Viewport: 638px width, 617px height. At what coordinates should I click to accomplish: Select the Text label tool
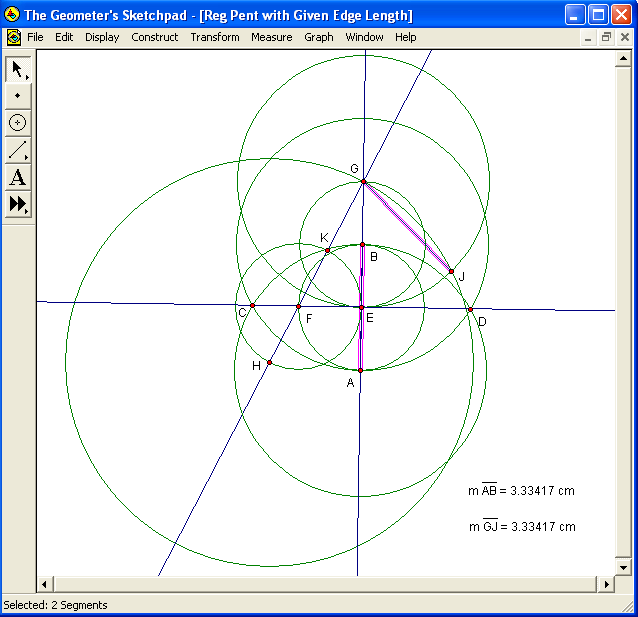[17, 178]
